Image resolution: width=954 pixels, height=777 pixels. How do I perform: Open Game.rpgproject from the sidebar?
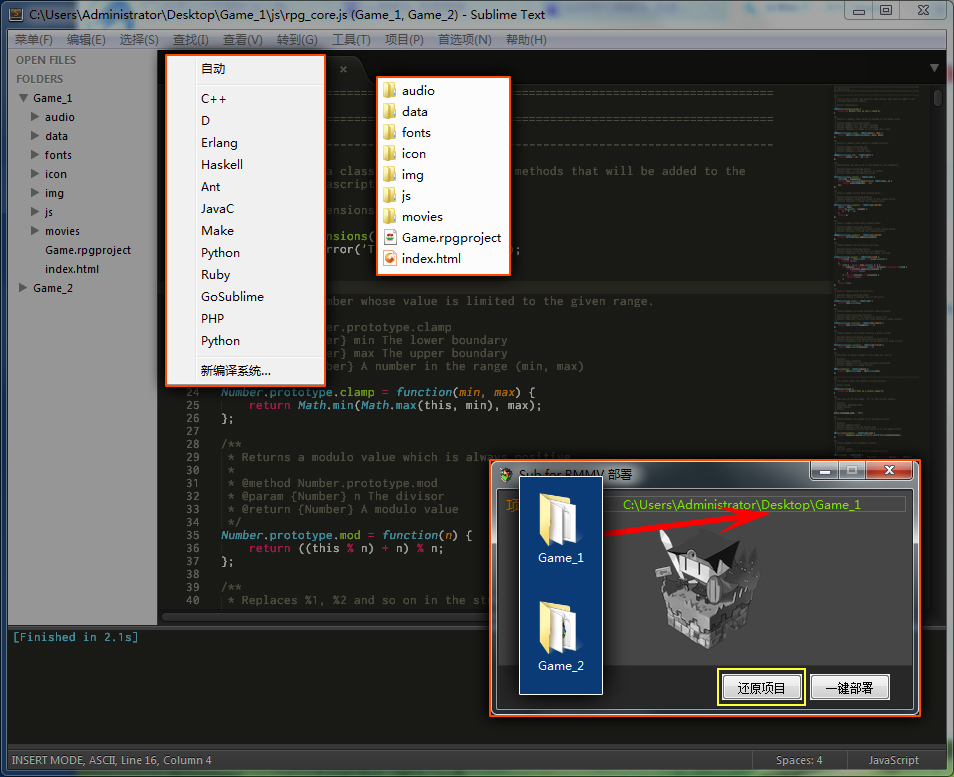tap(88, 250)
